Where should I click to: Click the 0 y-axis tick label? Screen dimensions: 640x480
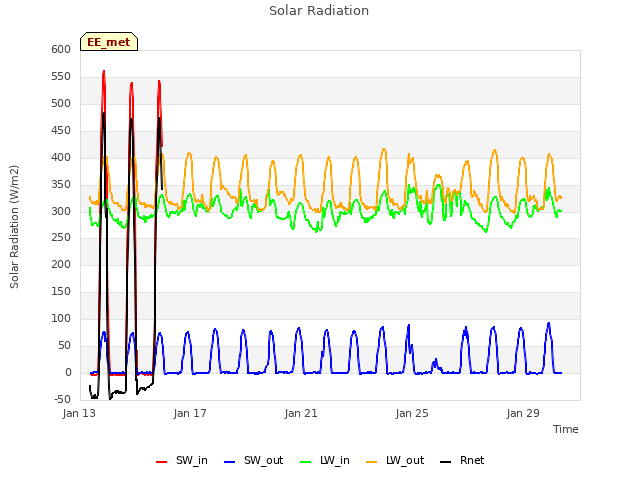[x=68, y=373]
